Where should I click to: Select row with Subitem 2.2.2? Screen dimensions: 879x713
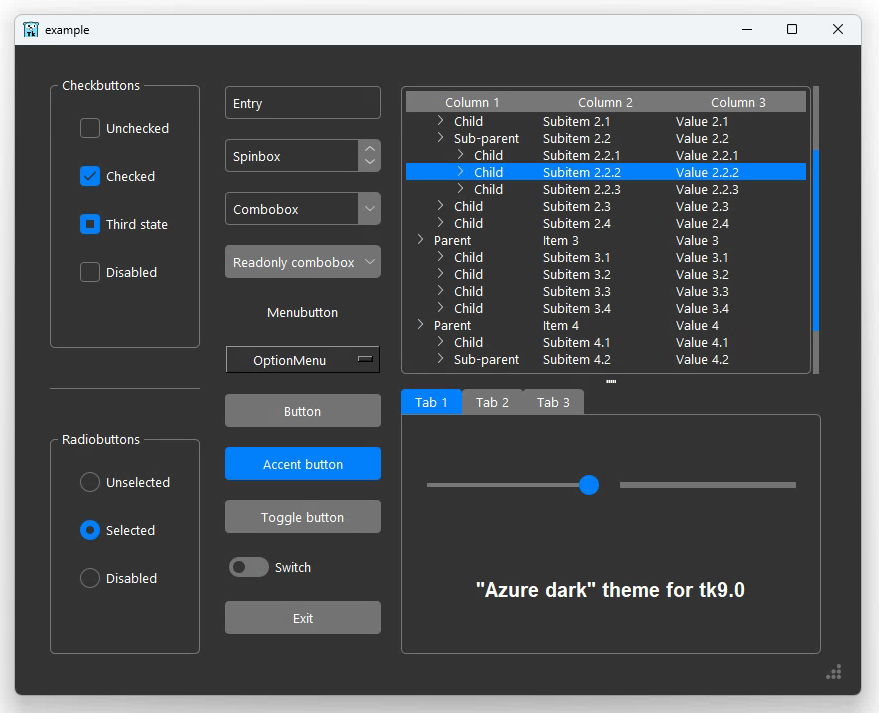click(606, 172)
